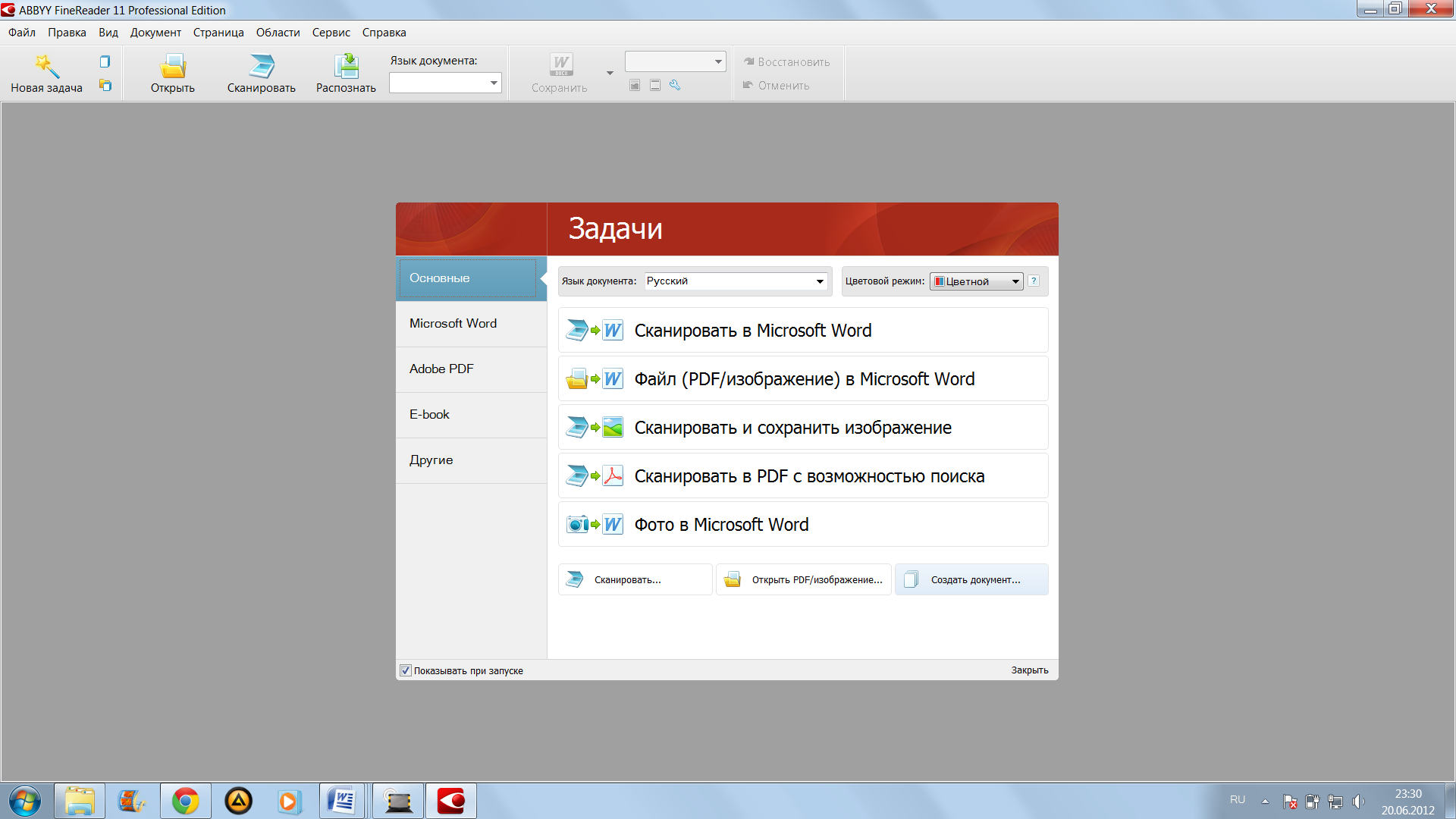Image resolution: width=1456 pixels, height=819 pixels.
Task: Click the Распознать icon in toolbar
Action: coord(346,67)
